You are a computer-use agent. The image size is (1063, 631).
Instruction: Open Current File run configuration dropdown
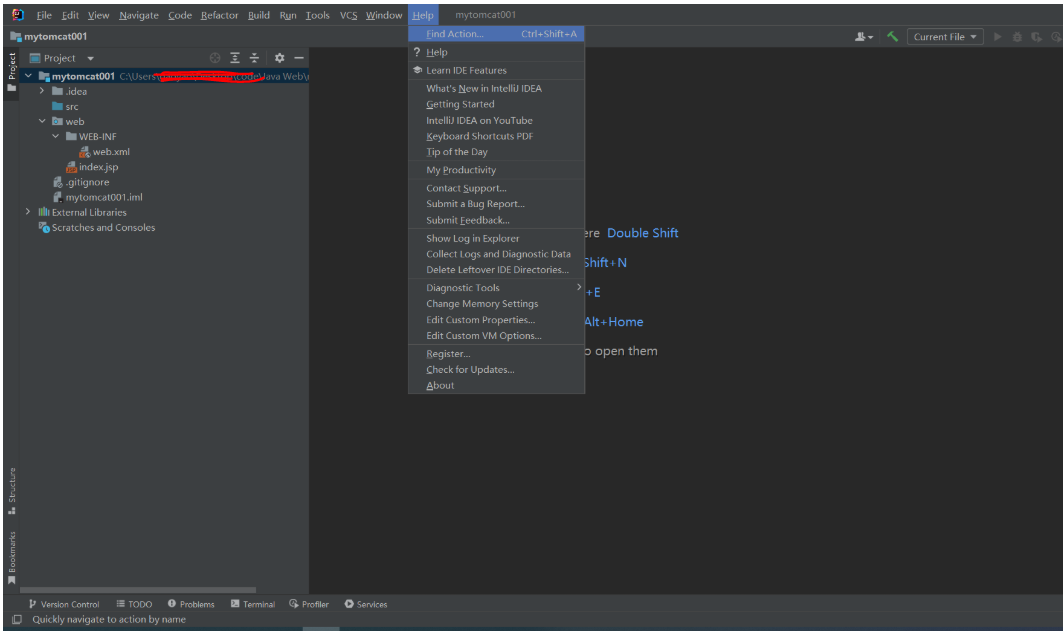click(945, 37)
